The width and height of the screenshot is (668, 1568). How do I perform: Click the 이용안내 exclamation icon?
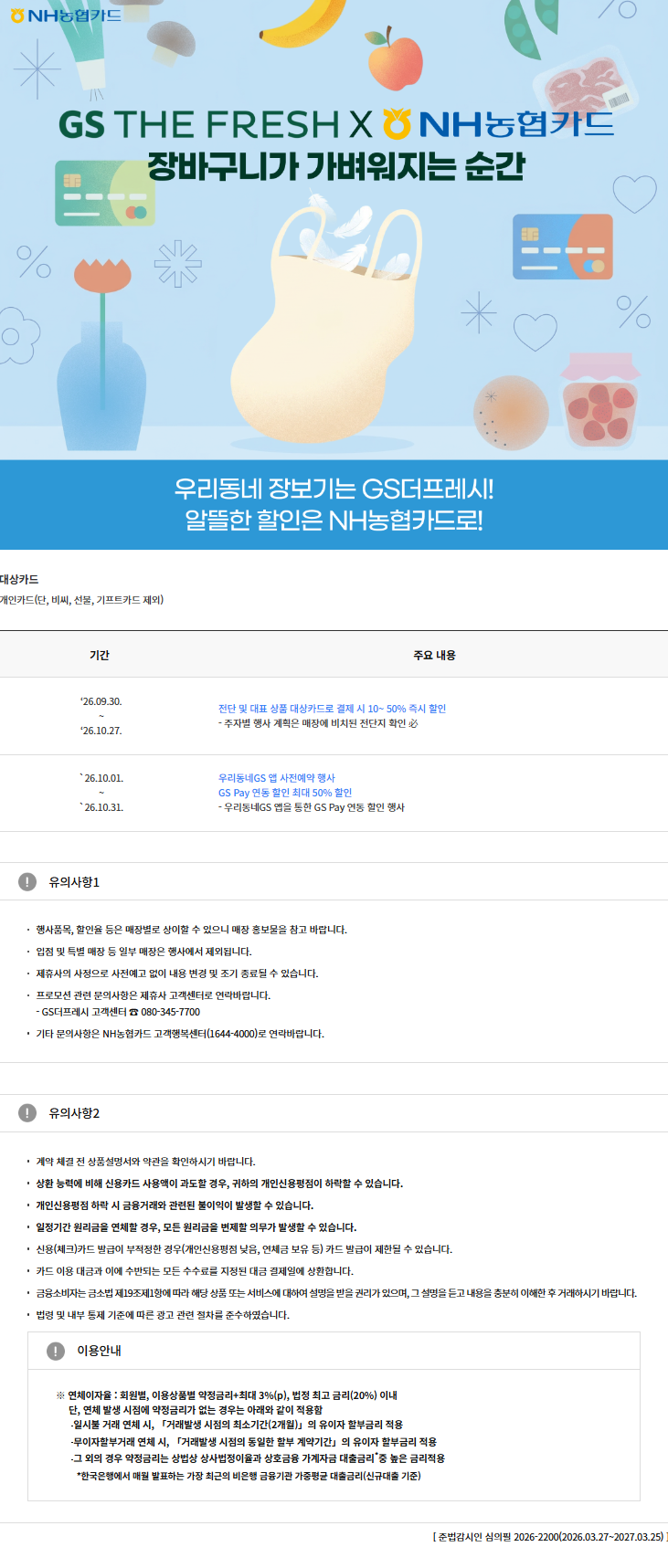pos(56,1350)
